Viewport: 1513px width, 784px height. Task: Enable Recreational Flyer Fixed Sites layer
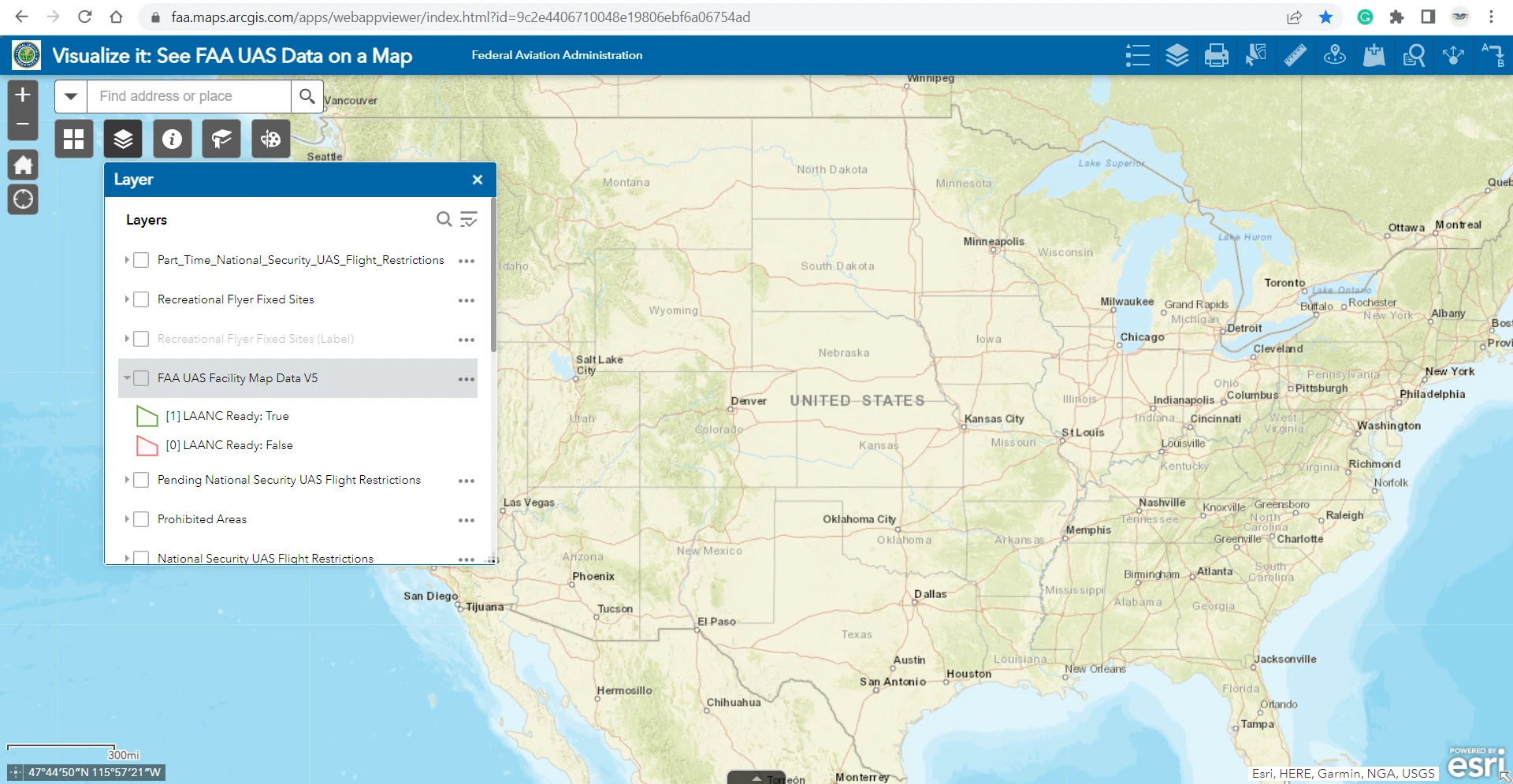(141, 299)
